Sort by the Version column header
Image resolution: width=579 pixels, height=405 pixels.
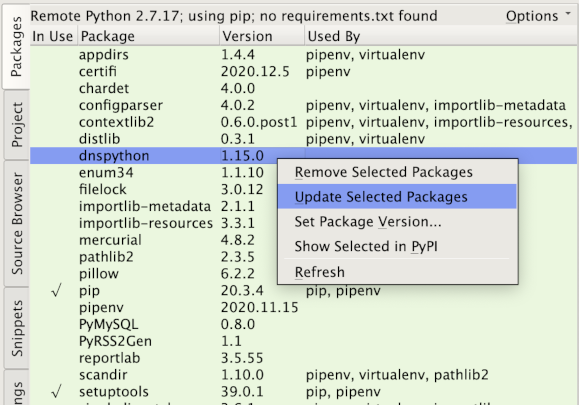click(x=262, y=36)
